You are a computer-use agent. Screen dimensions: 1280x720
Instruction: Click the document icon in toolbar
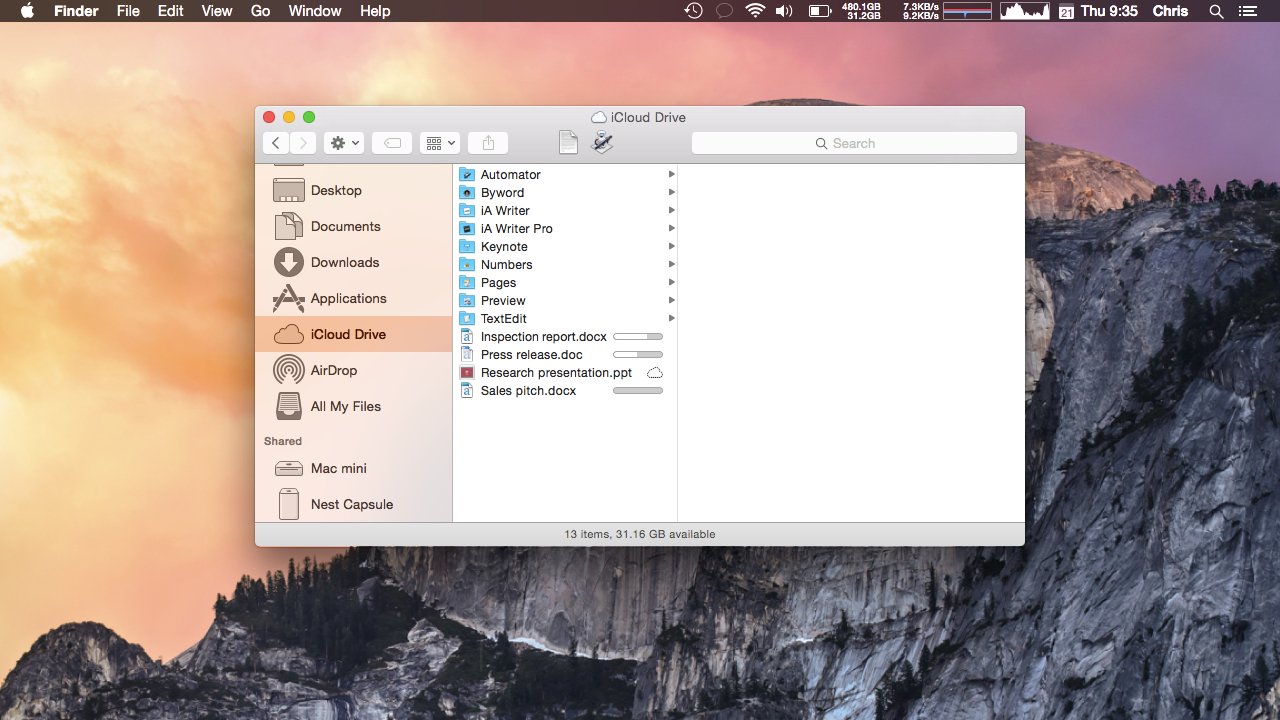coord(568,143)
